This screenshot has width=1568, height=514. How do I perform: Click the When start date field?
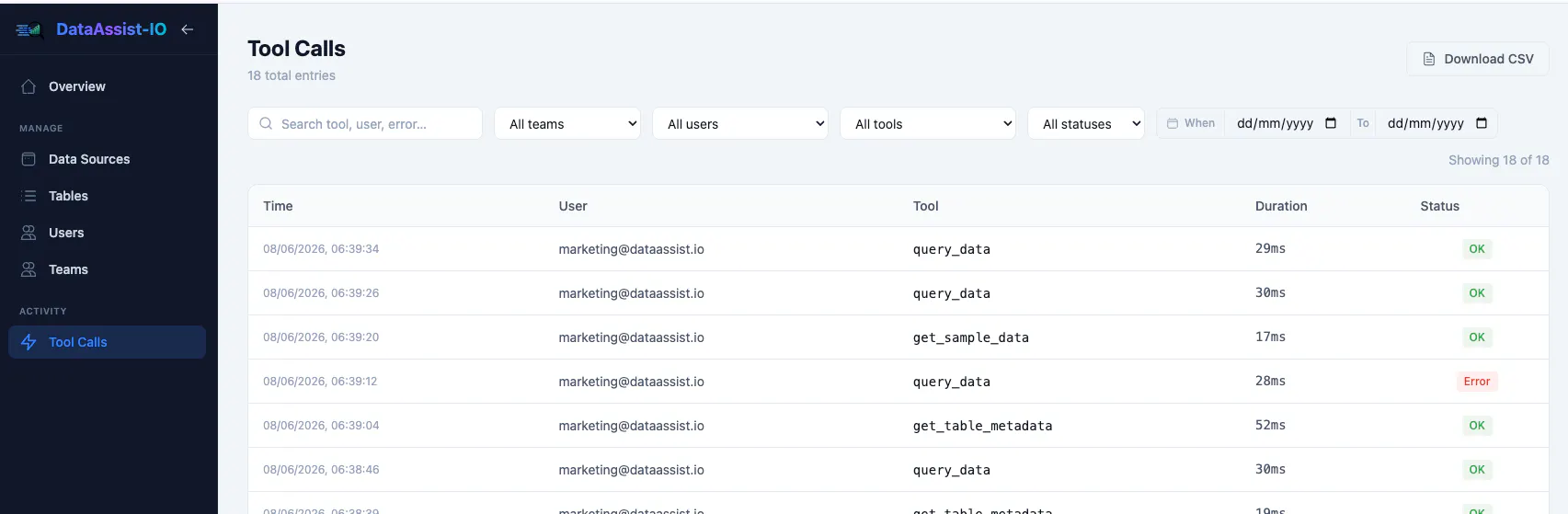1287,123
